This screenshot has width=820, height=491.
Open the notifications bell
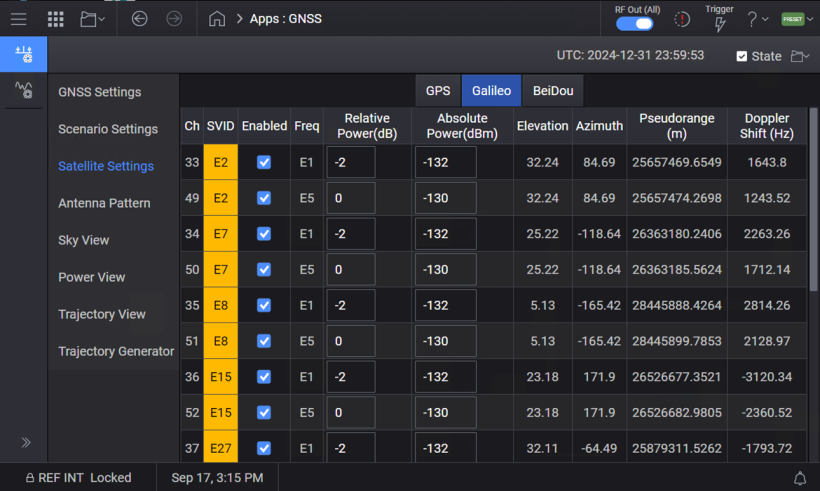[x=800, y=478]
